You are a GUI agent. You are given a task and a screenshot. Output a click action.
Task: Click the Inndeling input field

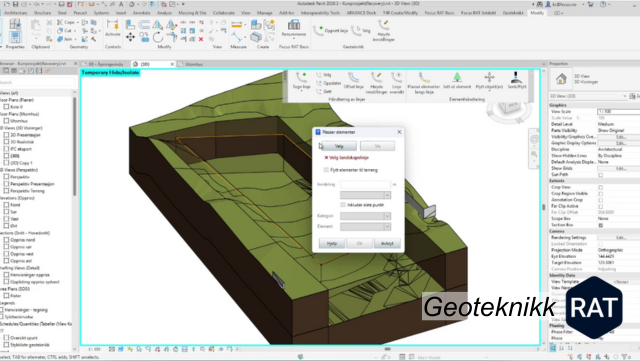point(365,185)
